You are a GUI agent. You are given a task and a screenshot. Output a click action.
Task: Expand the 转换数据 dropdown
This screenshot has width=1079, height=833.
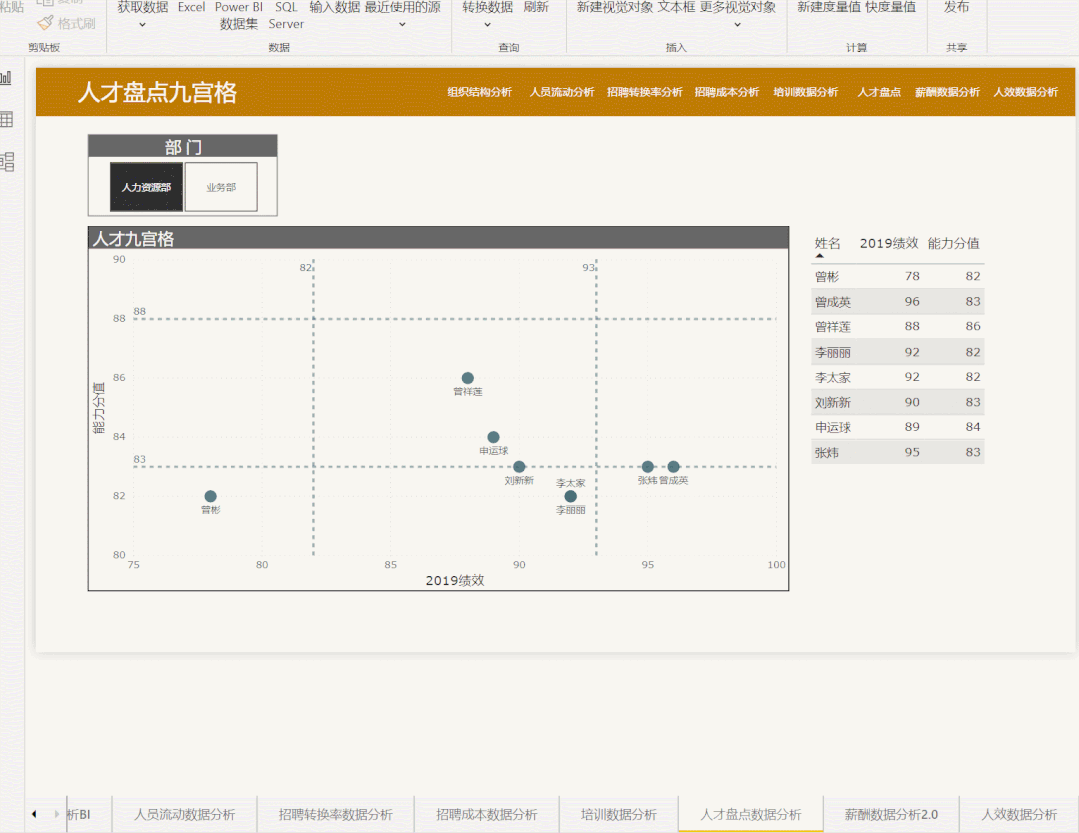[488, 25]
